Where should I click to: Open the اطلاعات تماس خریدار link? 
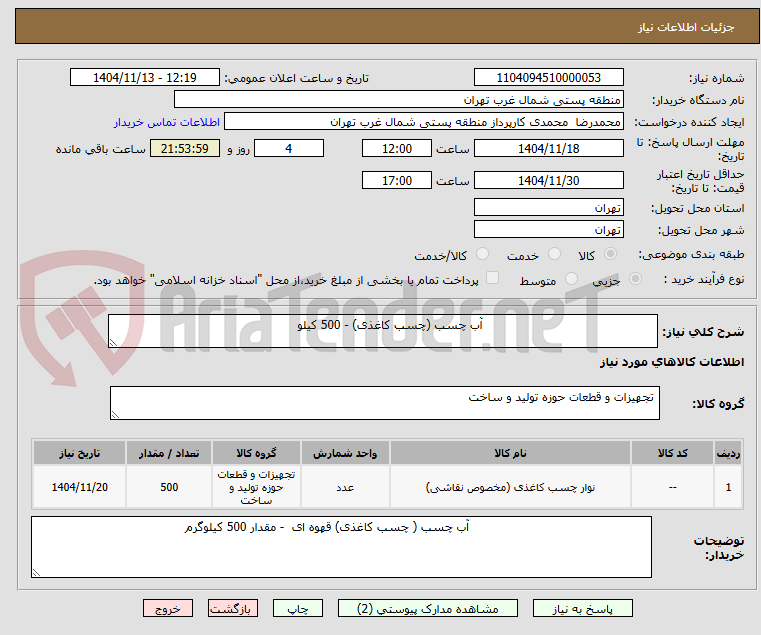[167, 122]
